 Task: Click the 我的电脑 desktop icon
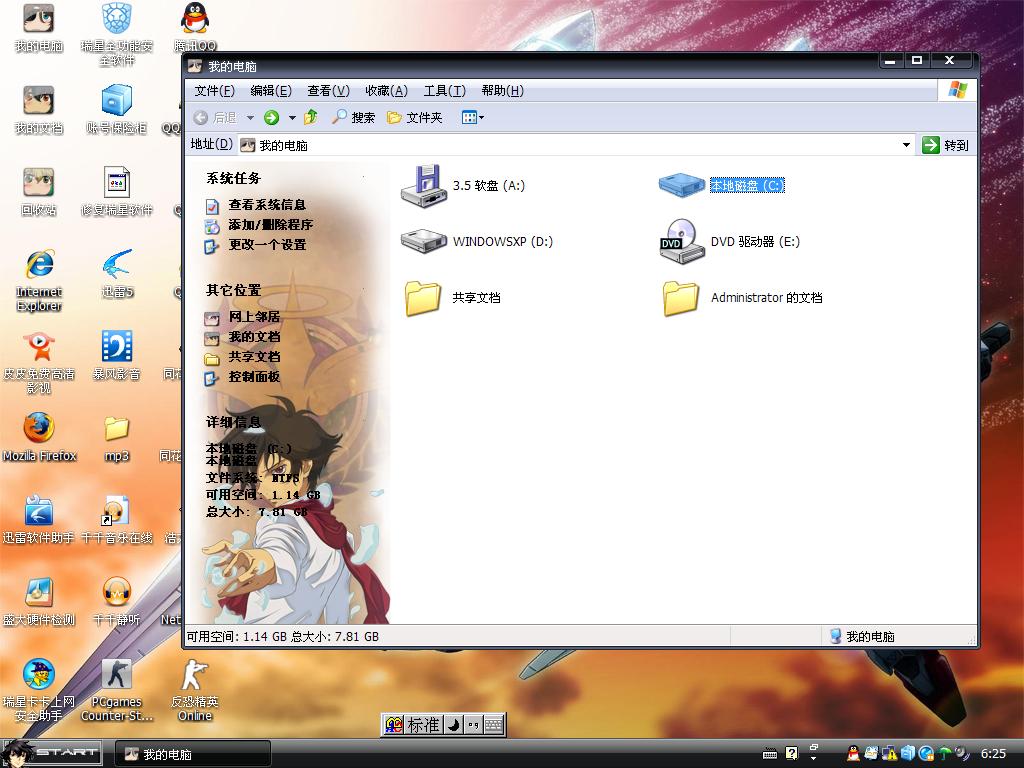[39, 27]
